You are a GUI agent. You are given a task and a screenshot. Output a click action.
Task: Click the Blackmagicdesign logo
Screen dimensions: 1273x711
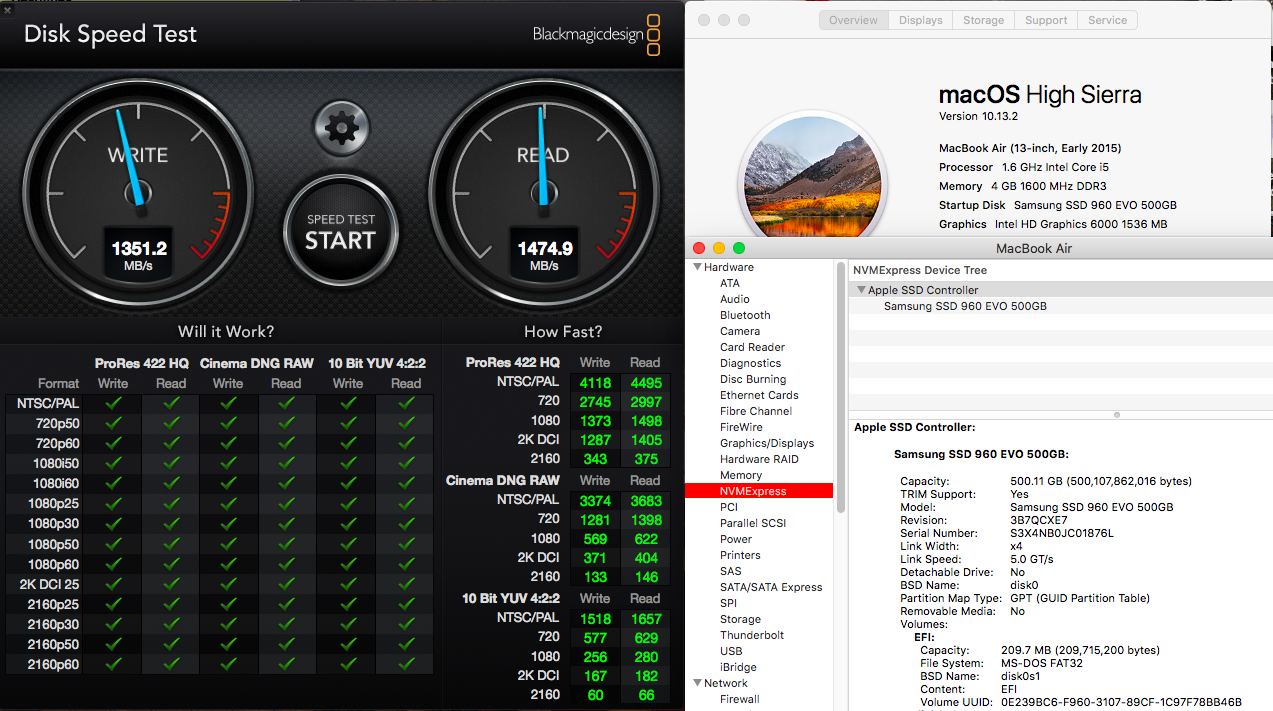point(597,34)
